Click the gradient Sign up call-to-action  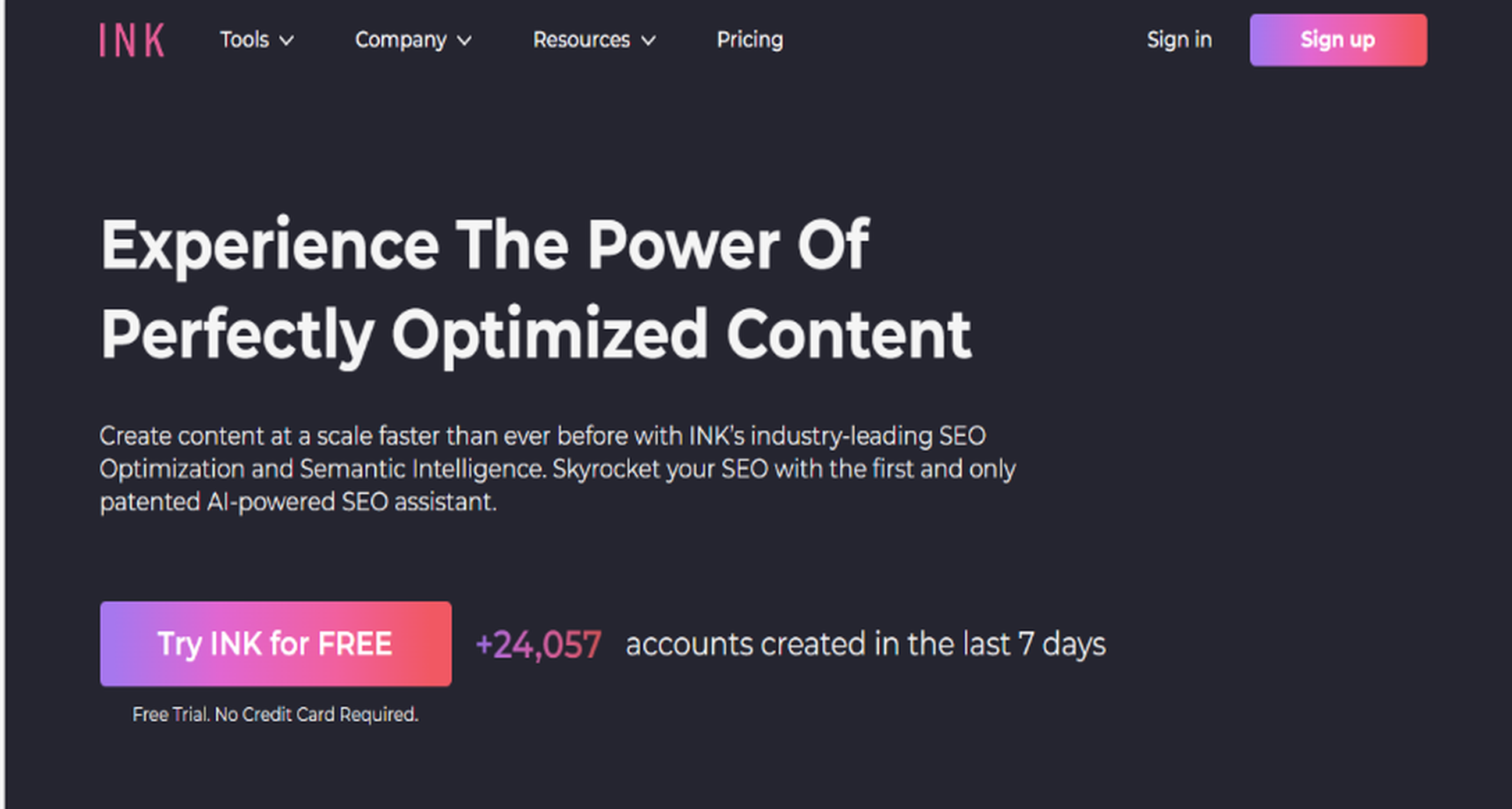click(x=1338, y=40)
